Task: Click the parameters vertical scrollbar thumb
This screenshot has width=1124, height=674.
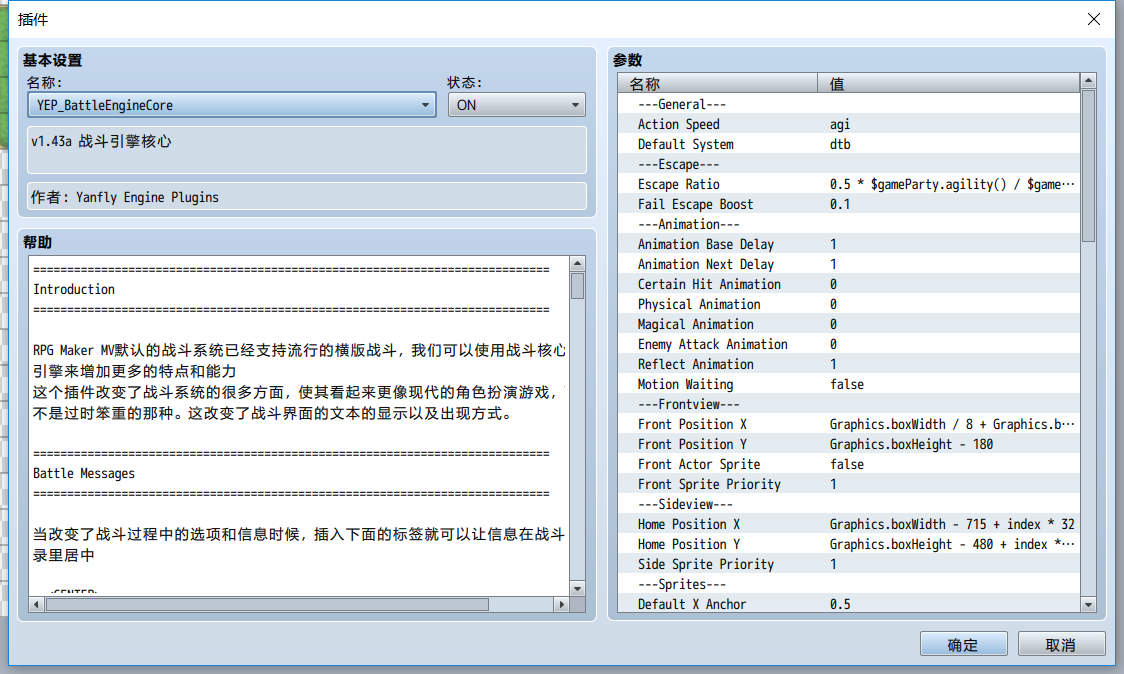Action: [x=1088, y=166]
